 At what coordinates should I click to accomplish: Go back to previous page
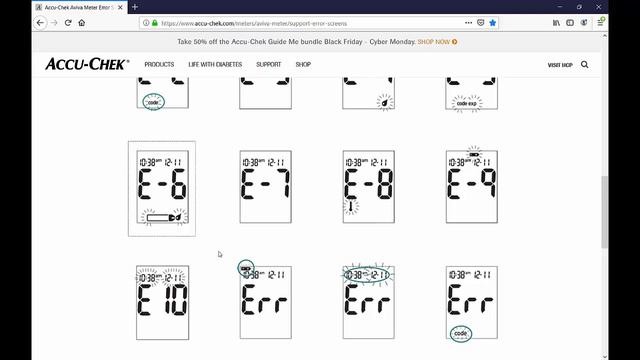[x=40, y=23]
